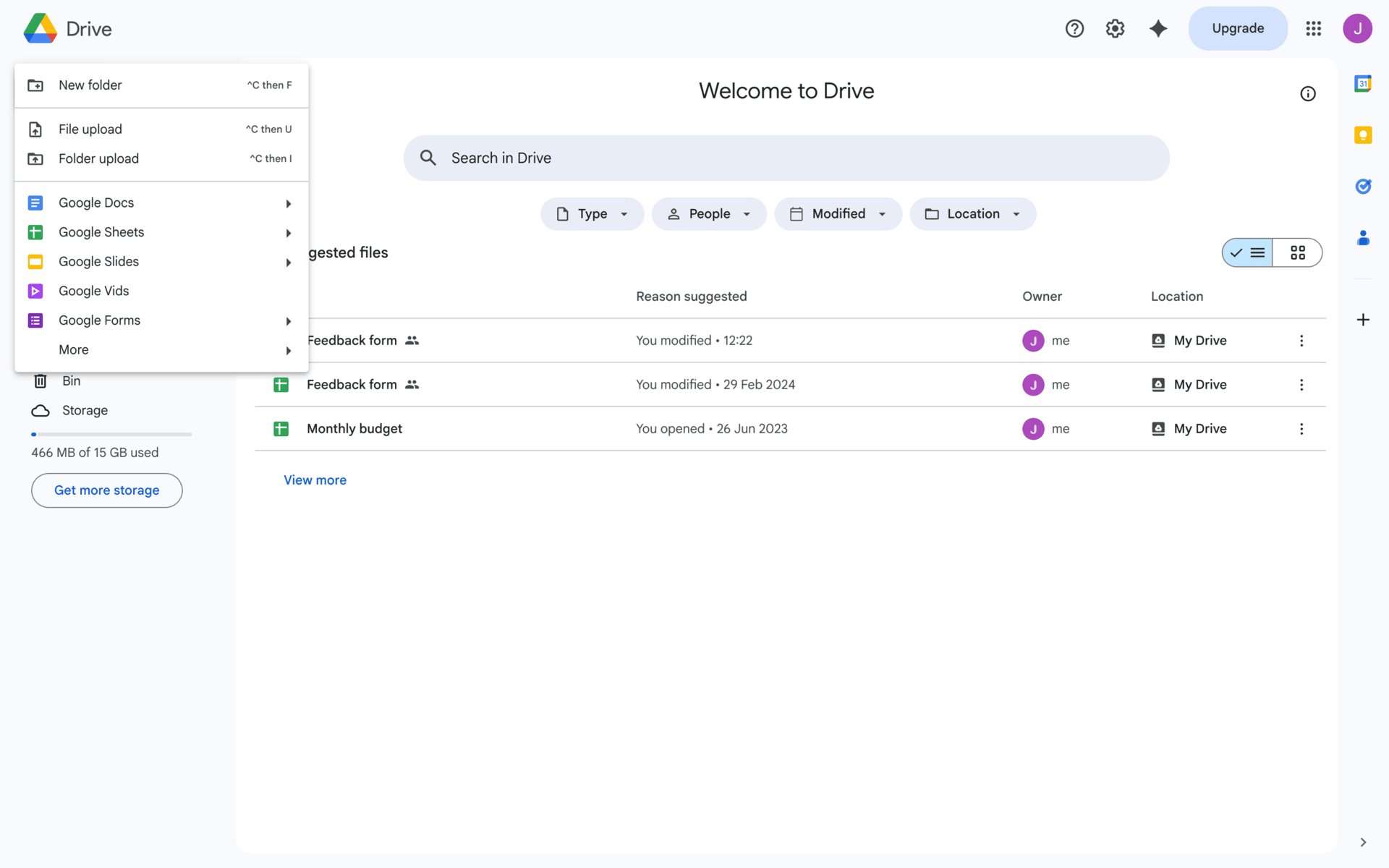
Task: Open the Settings gear icon
Action: pos(1115,28)
